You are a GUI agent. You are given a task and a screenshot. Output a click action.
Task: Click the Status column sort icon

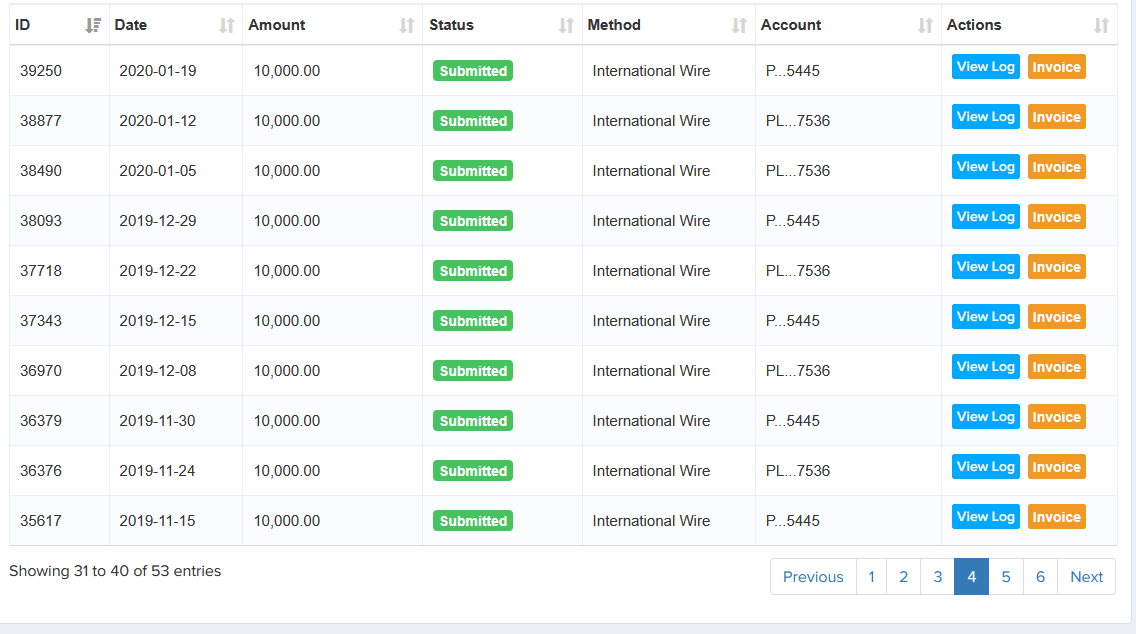pos(566,25)
